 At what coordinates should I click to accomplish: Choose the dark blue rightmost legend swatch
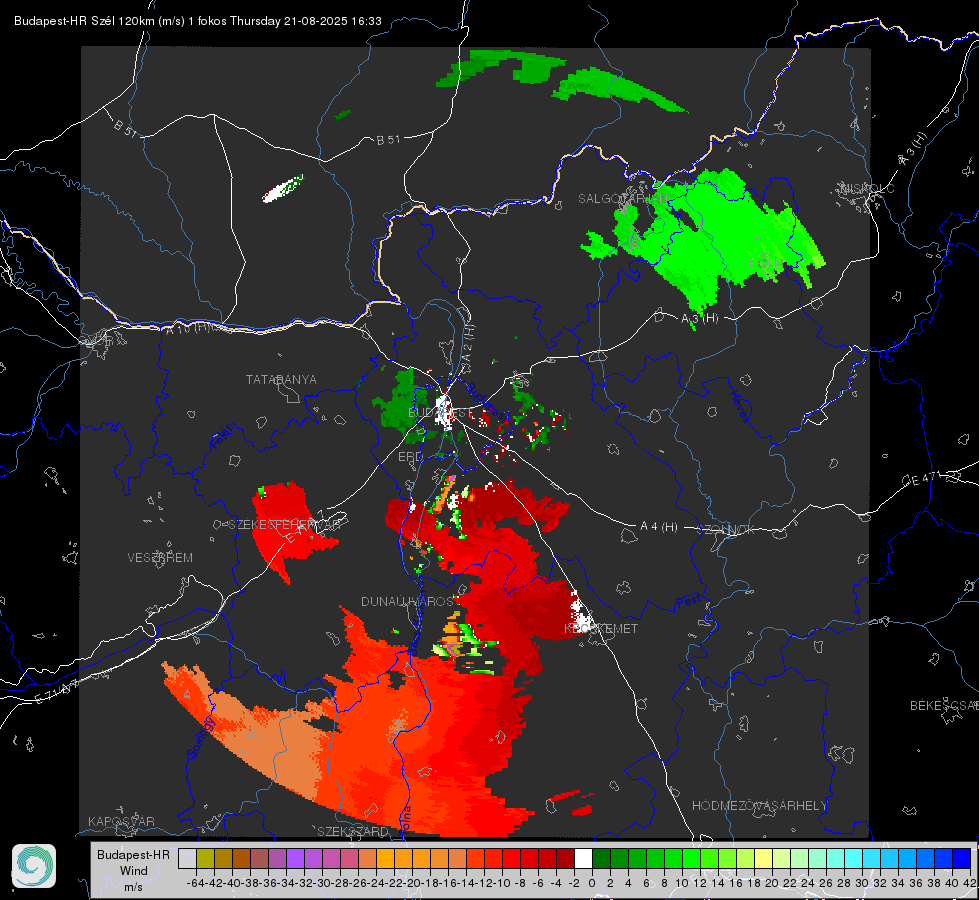coord(962,859)
